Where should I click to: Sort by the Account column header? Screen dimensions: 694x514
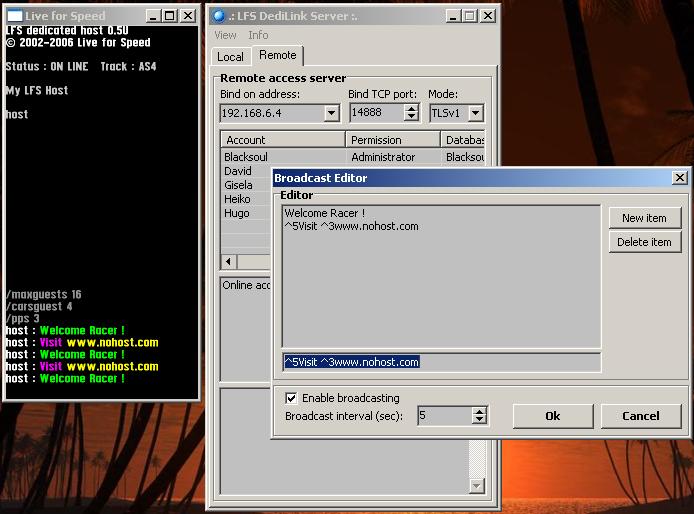[282, 140]
